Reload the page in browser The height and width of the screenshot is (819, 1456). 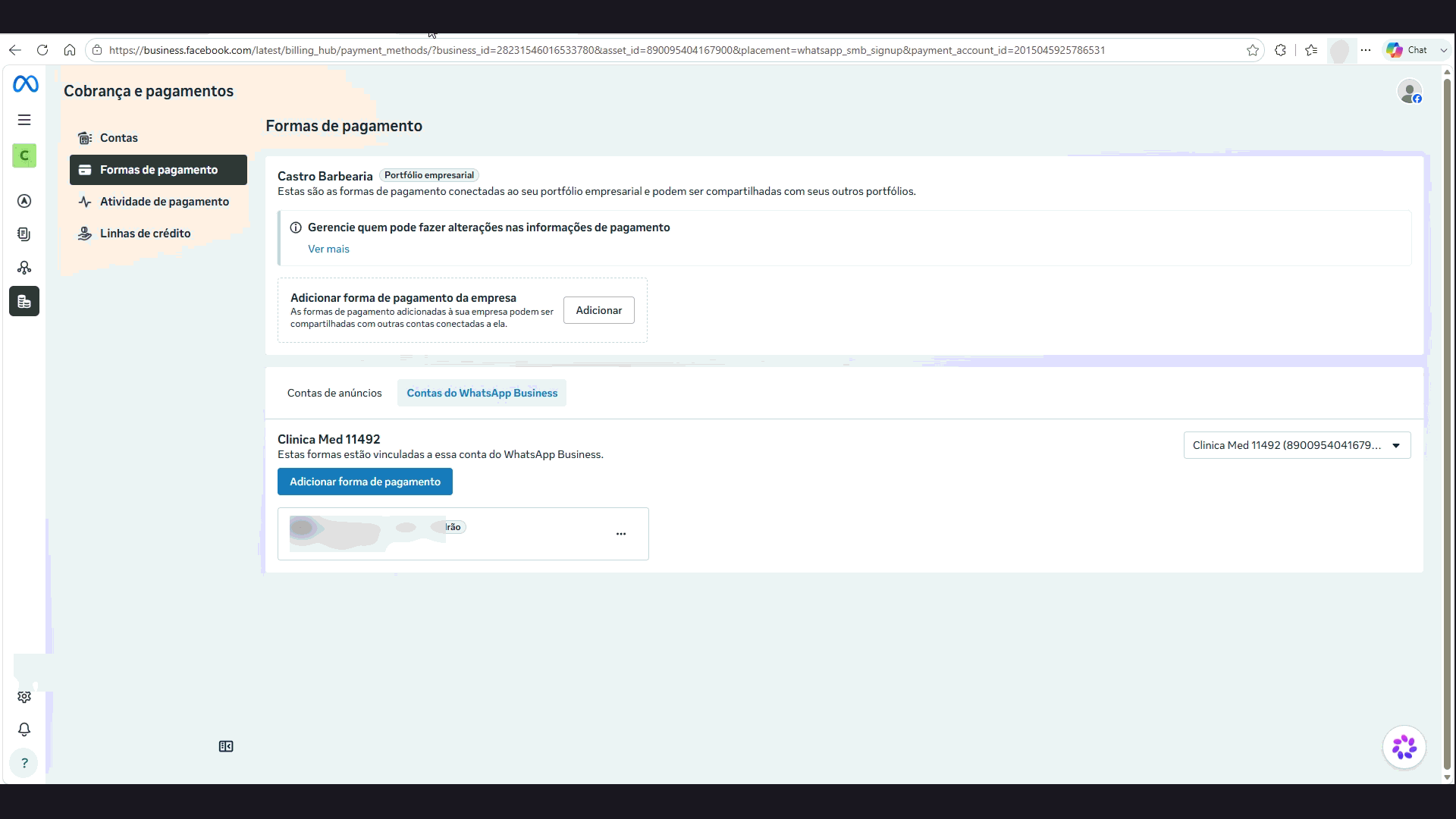[42, 50]
